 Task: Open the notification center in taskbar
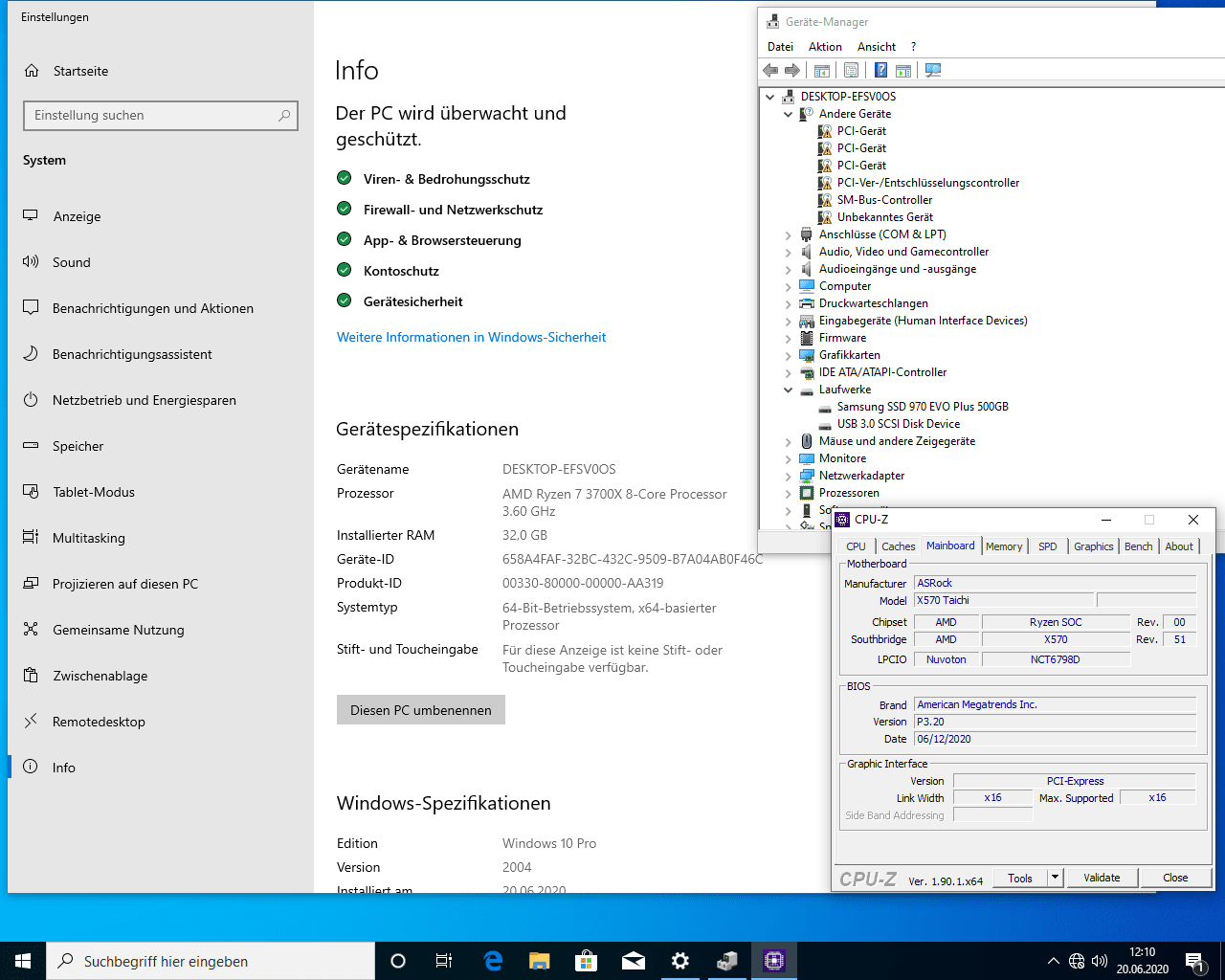click(1194, 961)
